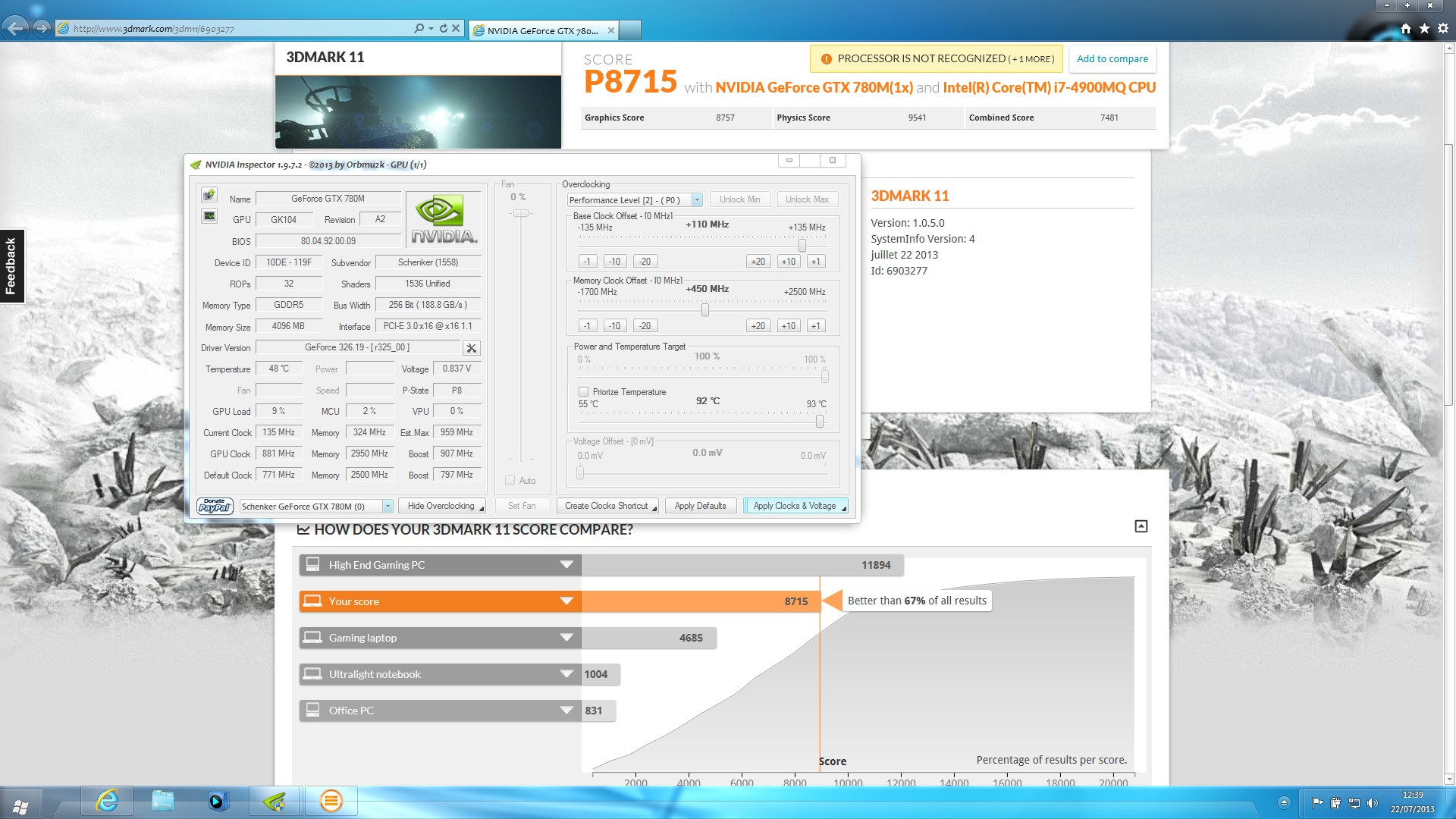Image resolution: width=1456 pixels, height=819 pixels.
Task: Click the temperature target slider handle
Action: pyautogui.click(x=820, y=421)
